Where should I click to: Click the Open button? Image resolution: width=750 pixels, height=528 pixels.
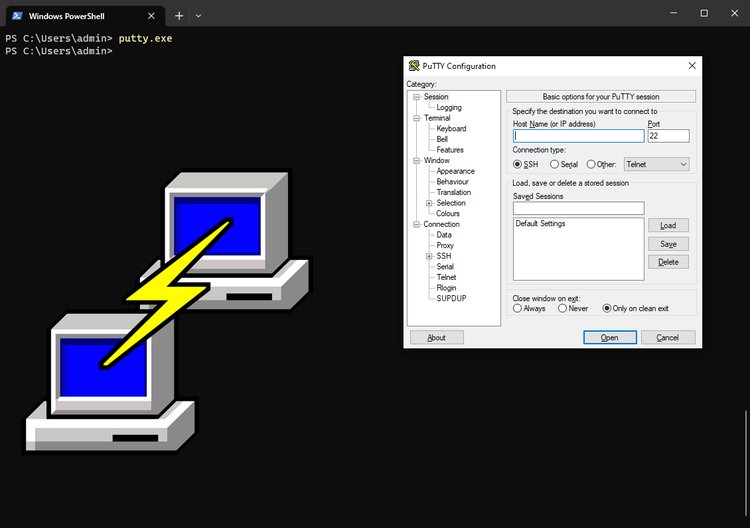coord(610,337)
